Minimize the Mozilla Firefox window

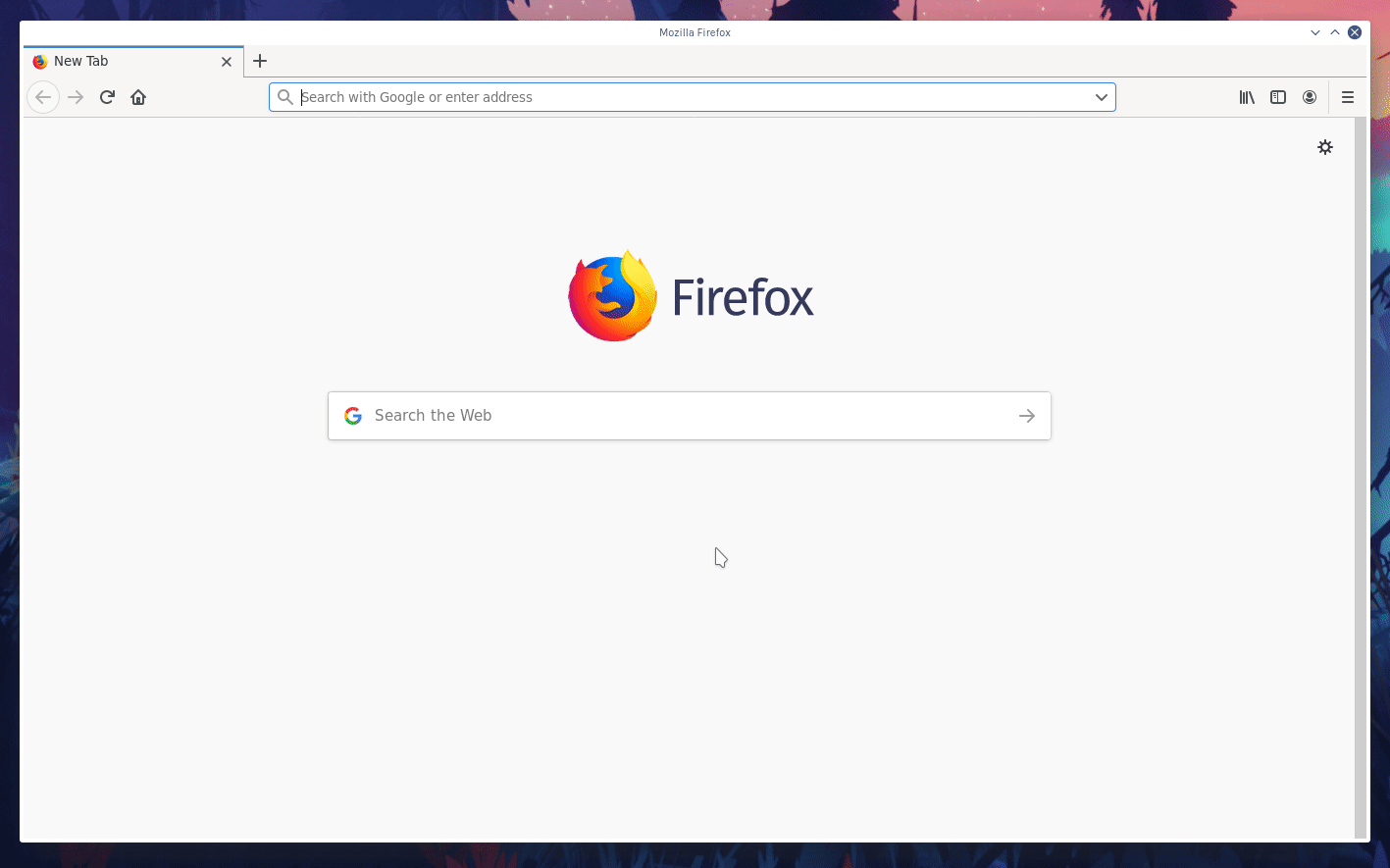(1315, 32)
